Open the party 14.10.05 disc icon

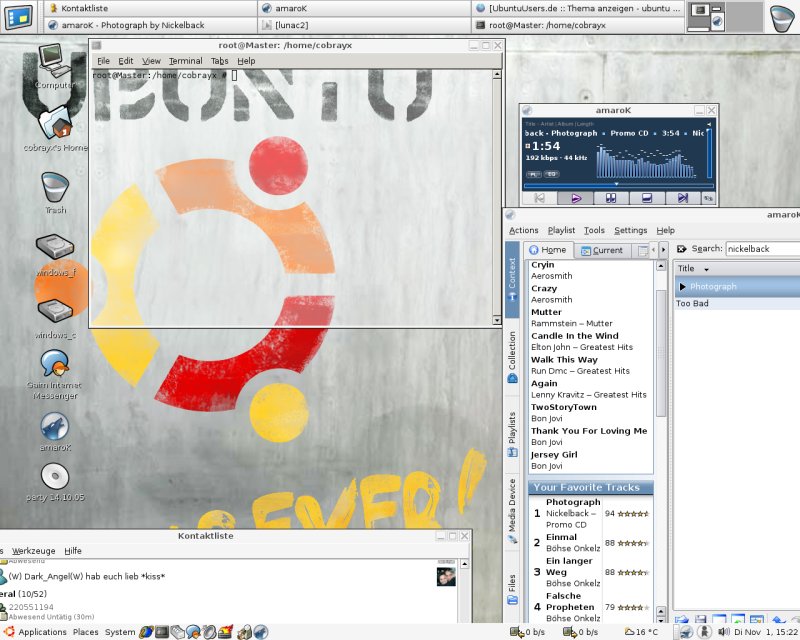click(55, 482)
